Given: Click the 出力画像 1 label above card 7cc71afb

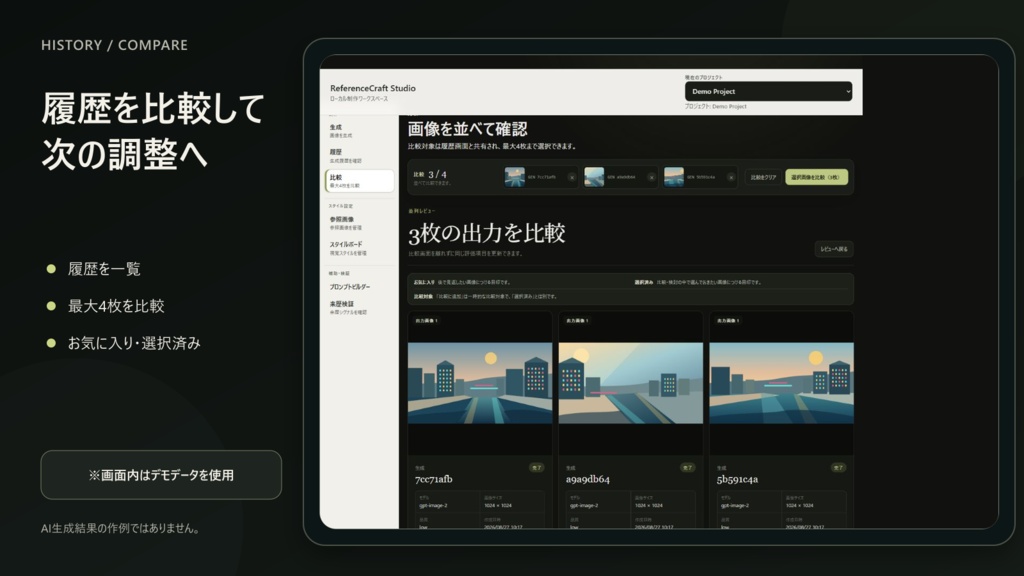Looking at the screenshot, I should (x=426, y=321).
